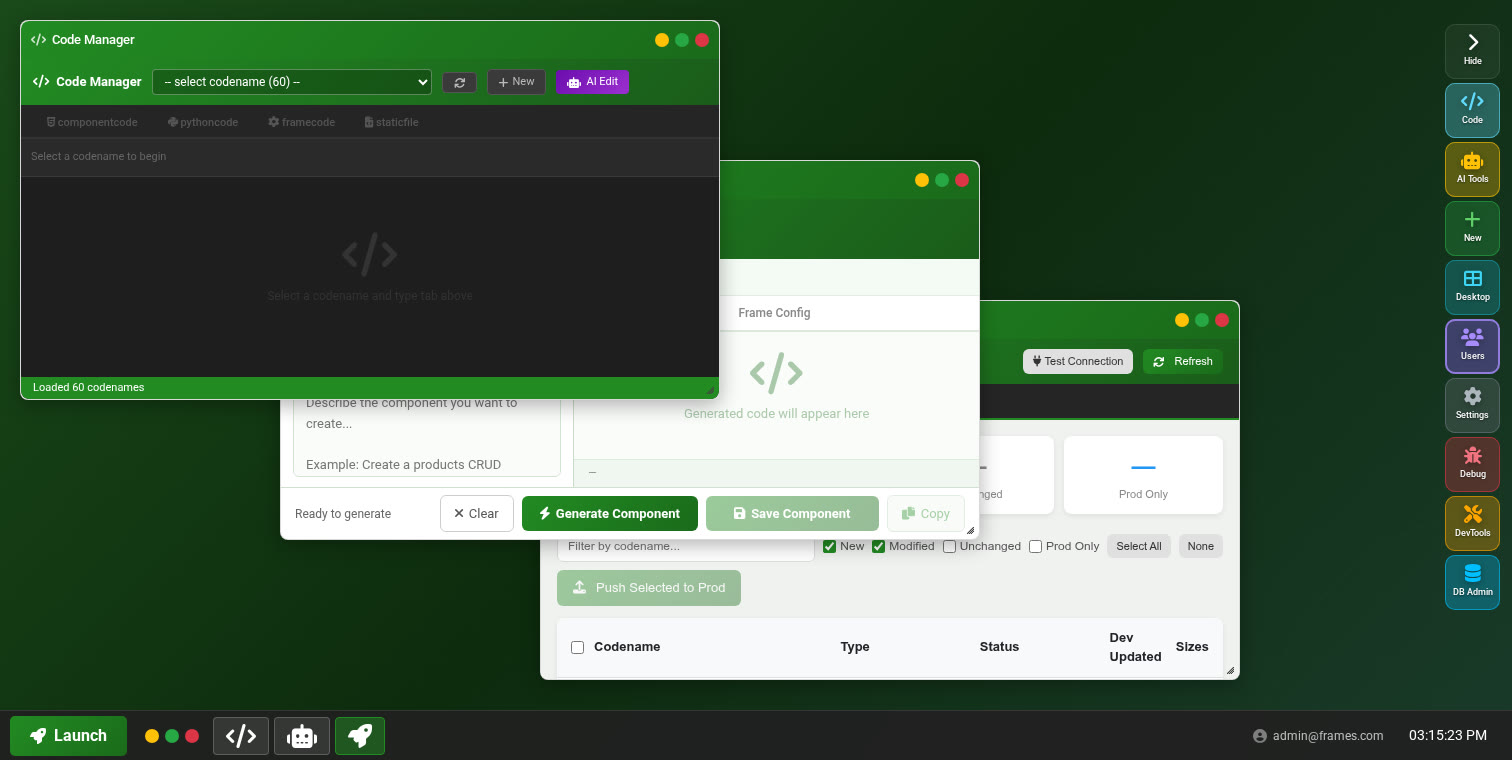The height and width of the screenshot is (760, 1512).
Task: Click the robot icon in the taskbar
Action: tap(301, 735)
